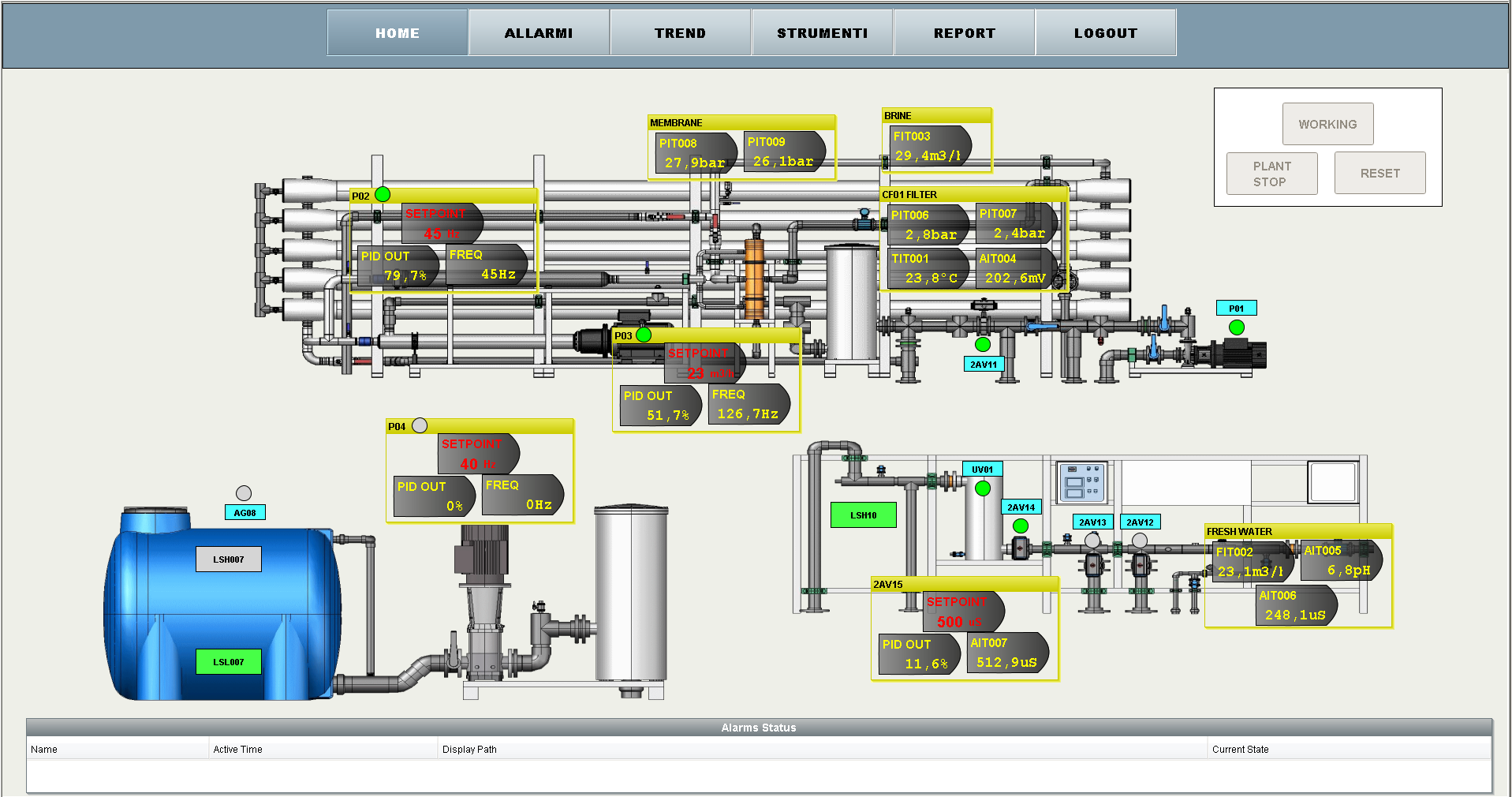Click the WORKING button
Image resolution: width=1512 pixels, height=797 pixels.
point(1327,124)
